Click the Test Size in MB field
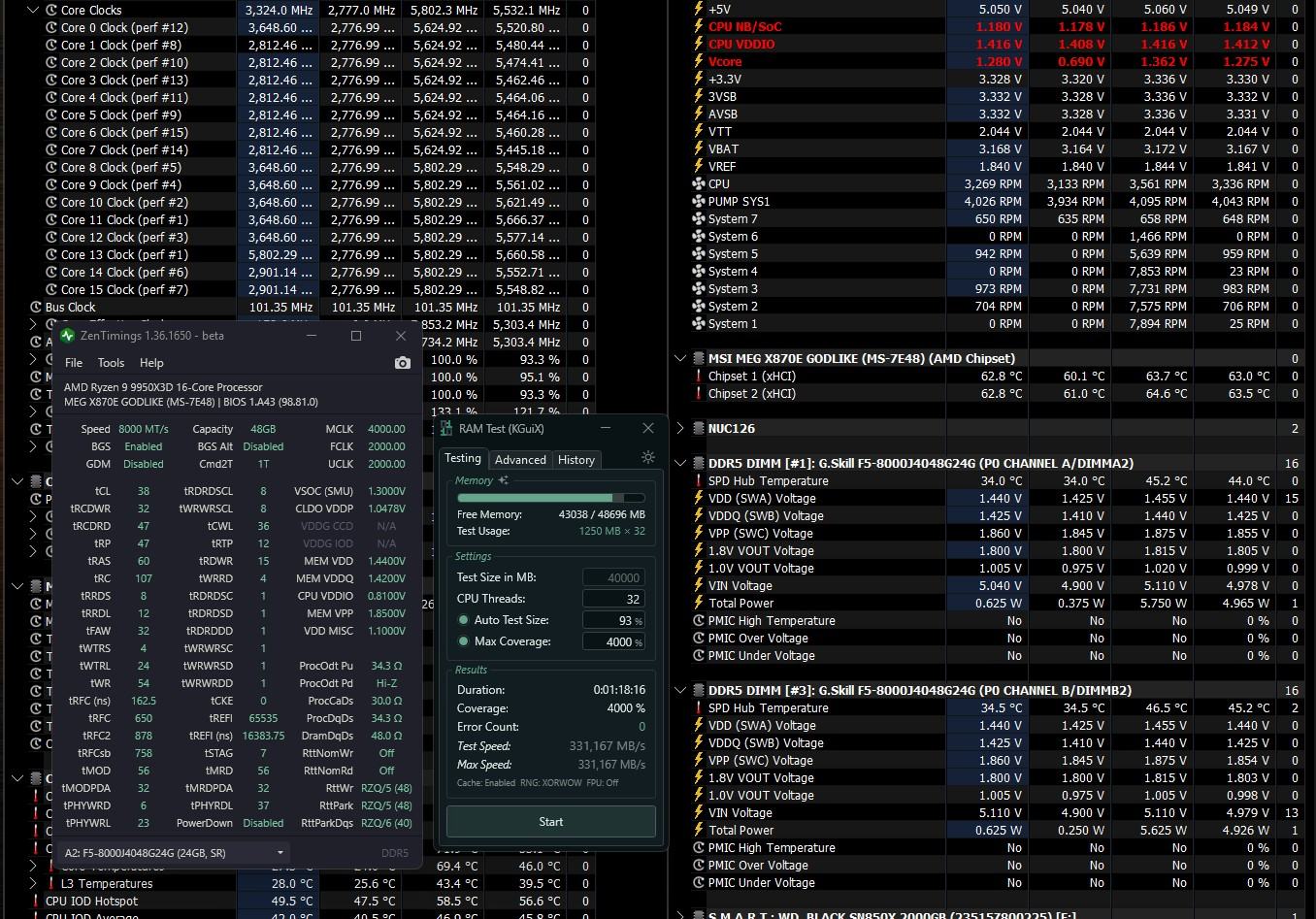This screenshot has height=919, width=1316. pos(613,577)
